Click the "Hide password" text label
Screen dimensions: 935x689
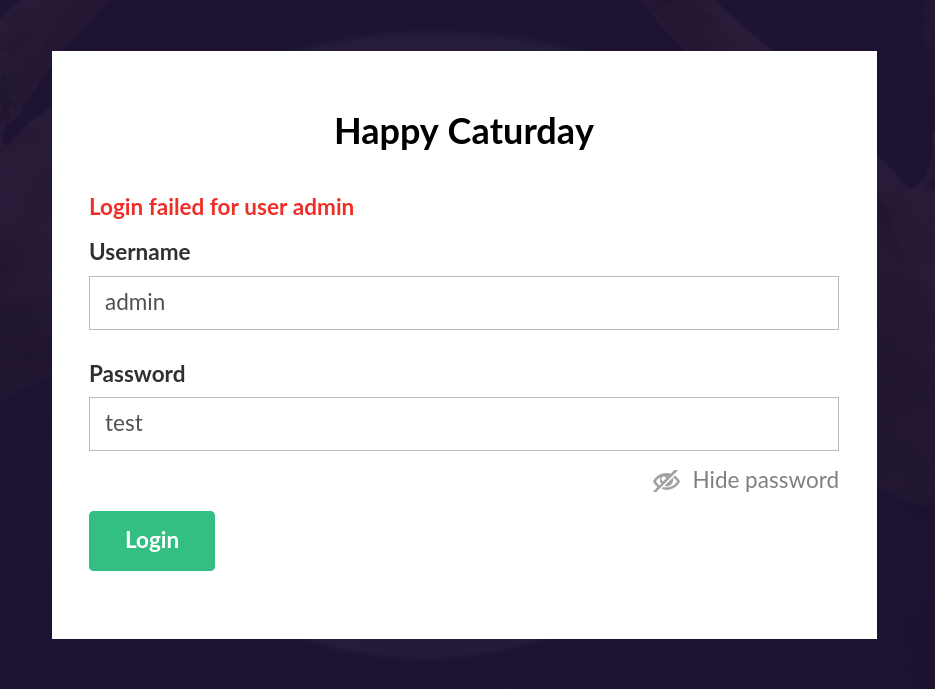coord(765,481)
